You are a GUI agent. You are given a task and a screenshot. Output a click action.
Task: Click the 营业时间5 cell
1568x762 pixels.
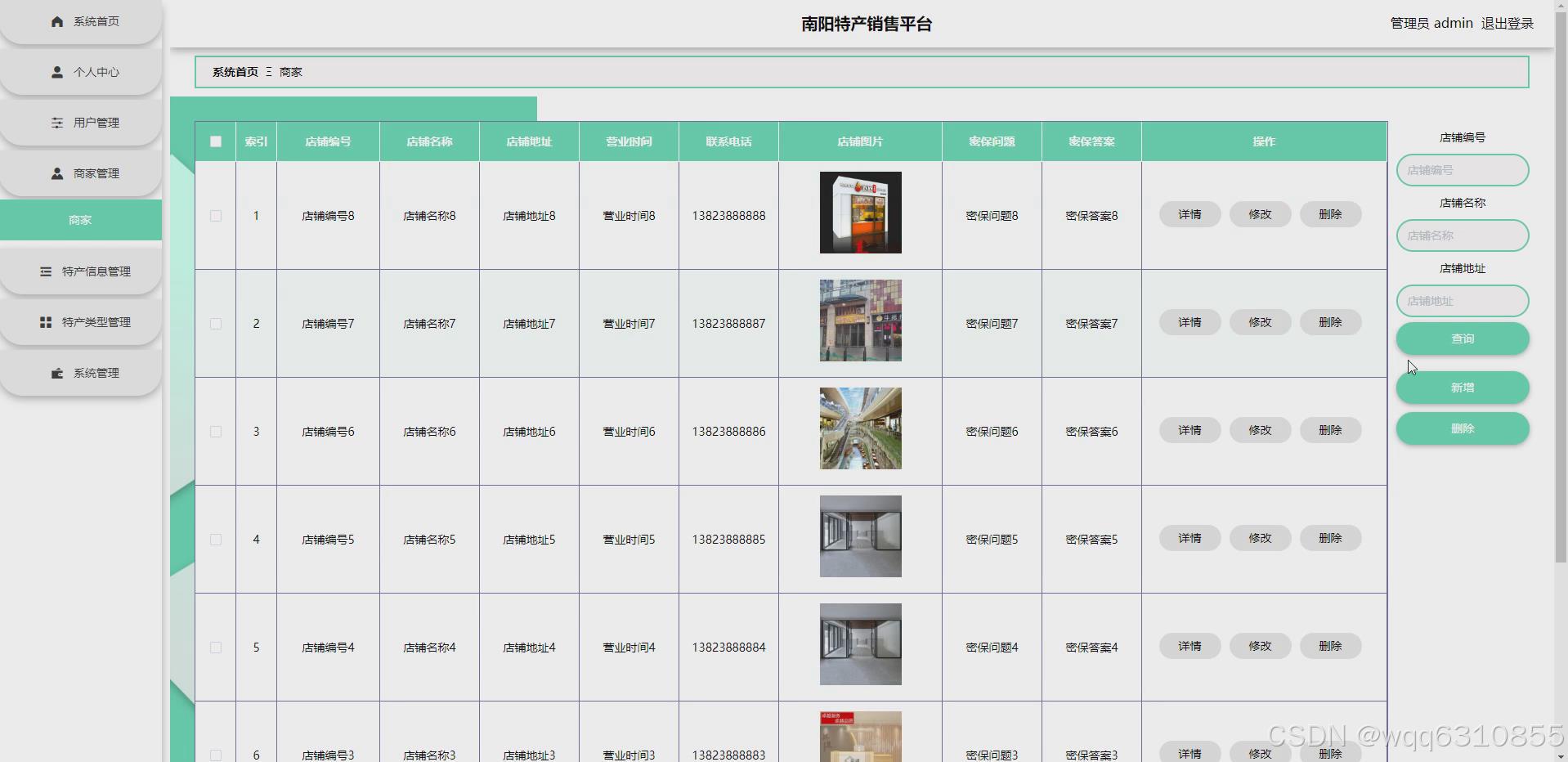coord(629,540)
